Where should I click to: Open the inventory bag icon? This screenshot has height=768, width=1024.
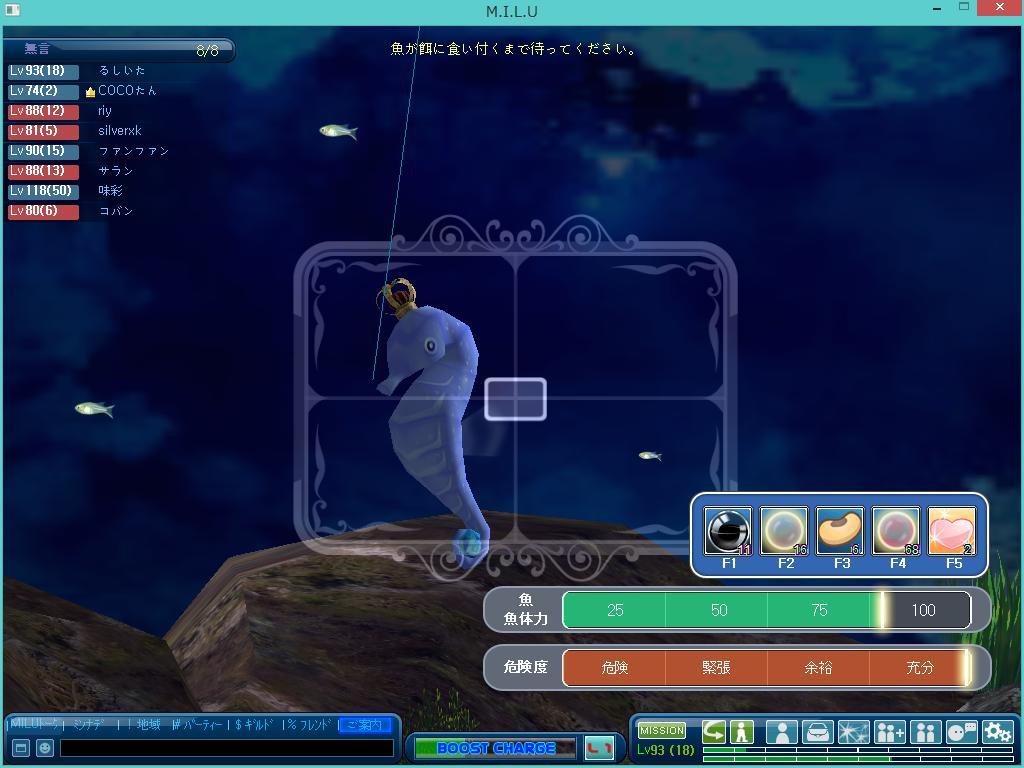coord(817,732)
